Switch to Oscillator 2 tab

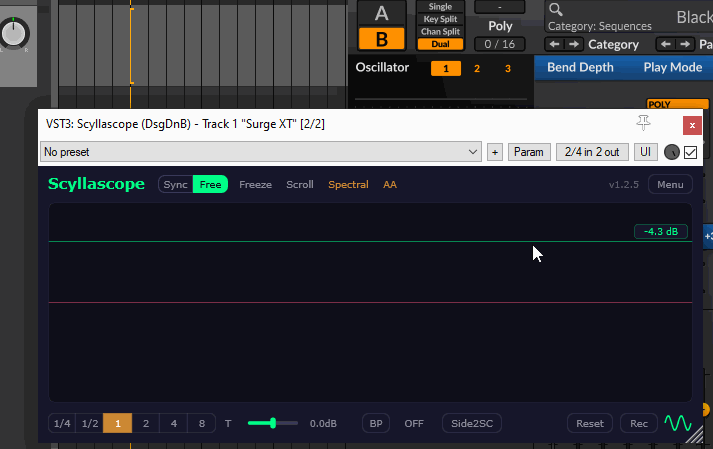(477, 68)
